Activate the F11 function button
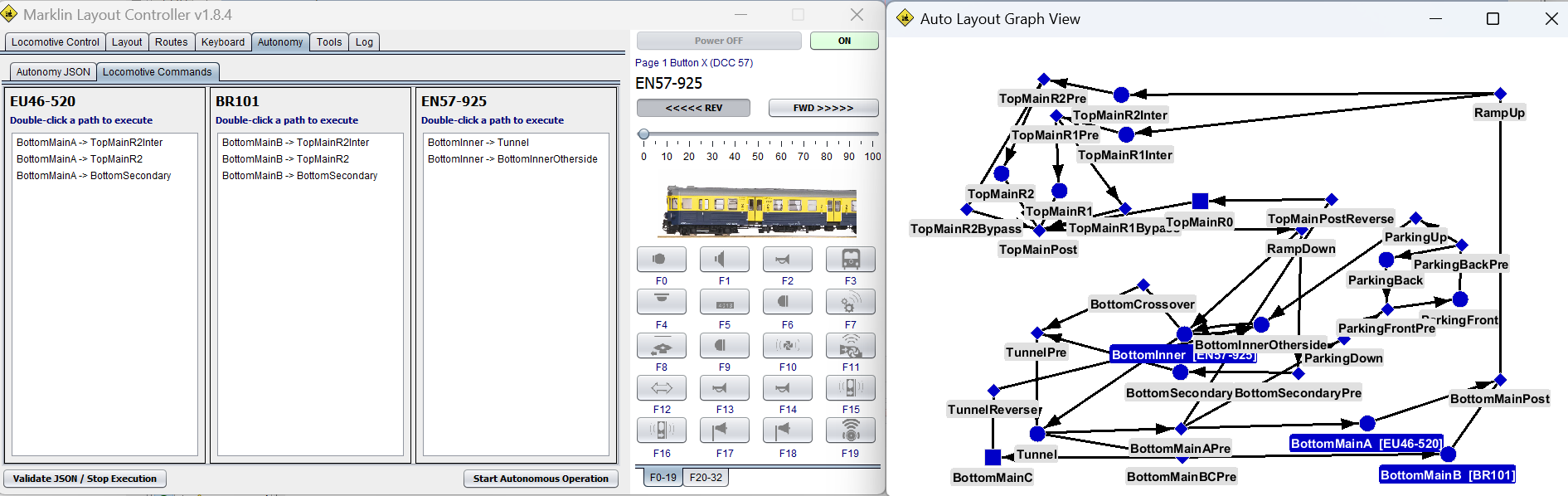 (x=850, y=345)
